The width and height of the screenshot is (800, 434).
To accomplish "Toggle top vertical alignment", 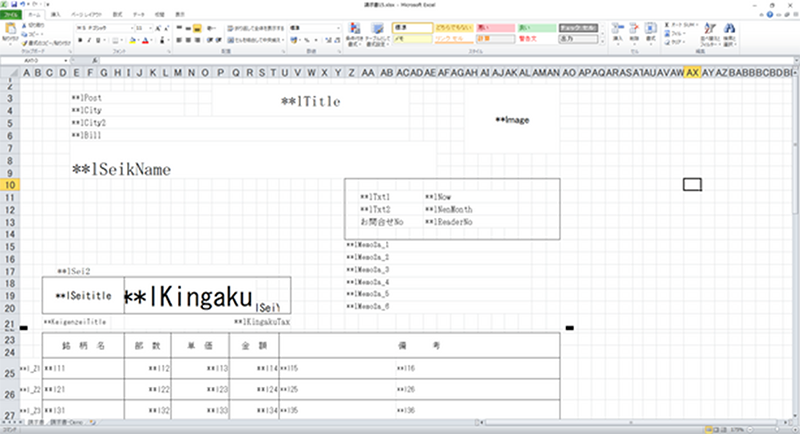I will tap(179, 28).
